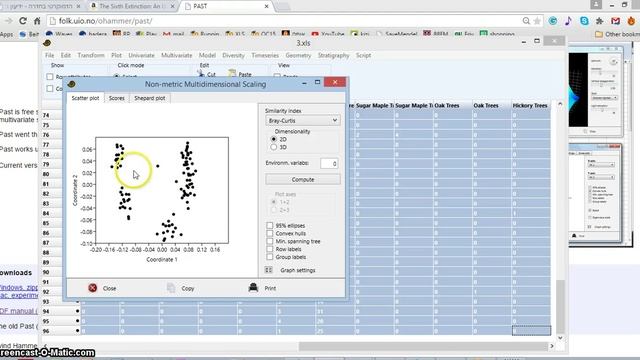
Task: Switch to the Shepard plot tab
Action: tap(150, 98)
